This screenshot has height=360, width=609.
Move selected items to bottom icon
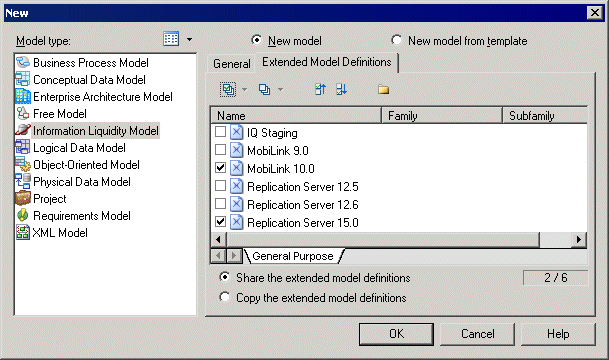click(x=341, y=90)
